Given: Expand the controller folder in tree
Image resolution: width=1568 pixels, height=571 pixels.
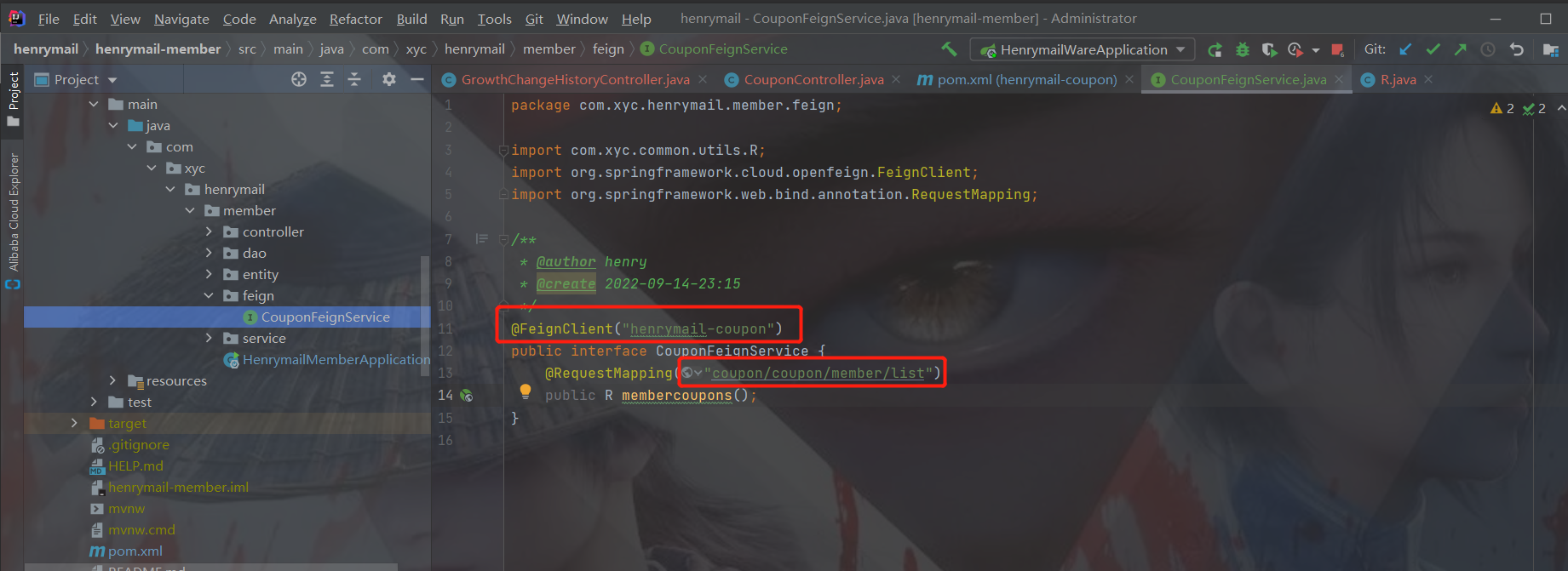Looking at the screenshot, I should pyautogui.click(x=209, y=231).
